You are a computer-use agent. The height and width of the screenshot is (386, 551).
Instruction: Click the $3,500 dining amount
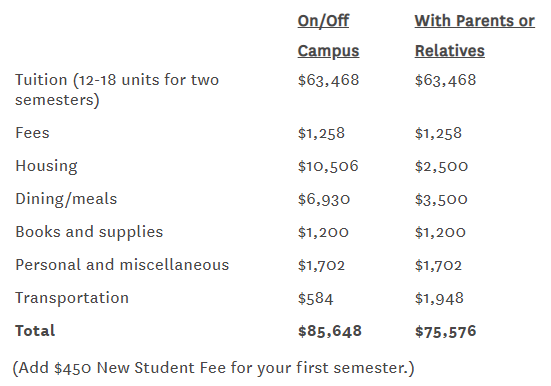coord(441,199)
